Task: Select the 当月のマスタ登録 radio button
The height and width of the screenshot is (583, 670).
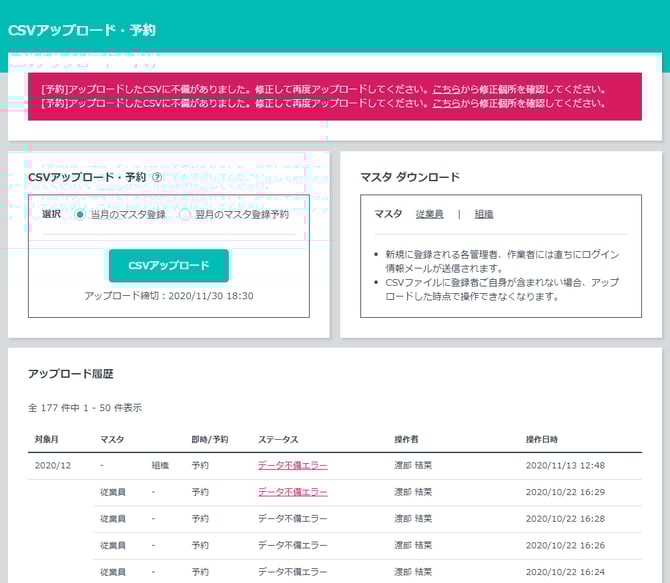Action: point(79,215)
